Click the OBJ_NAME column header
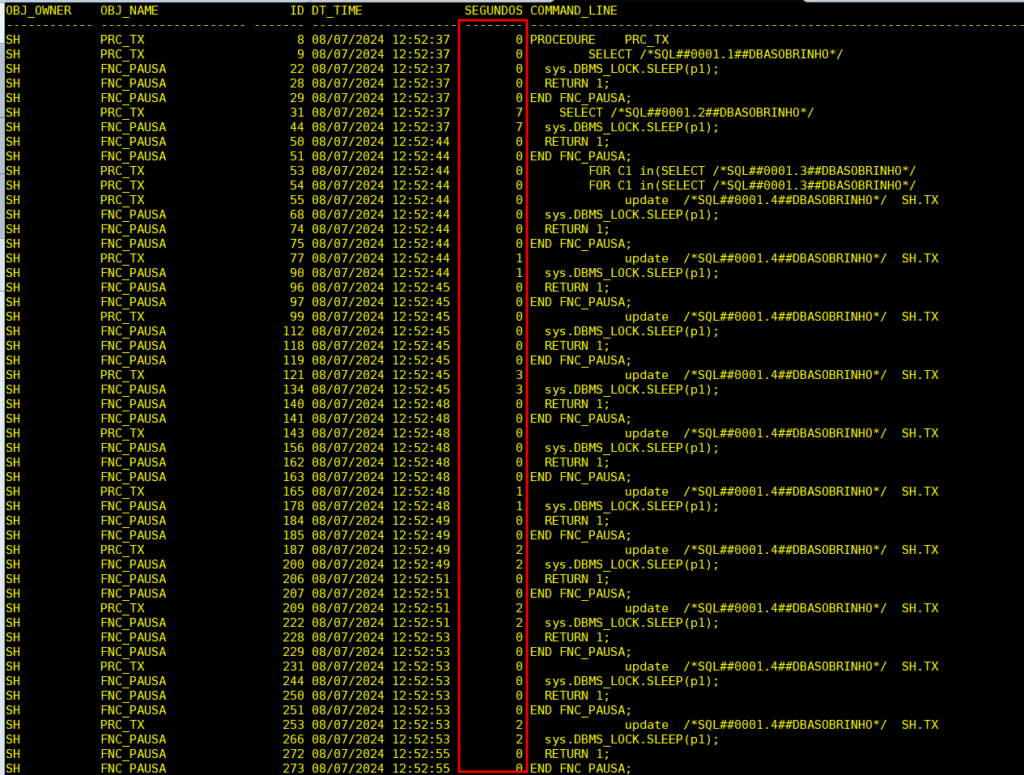 pos(129,10)
